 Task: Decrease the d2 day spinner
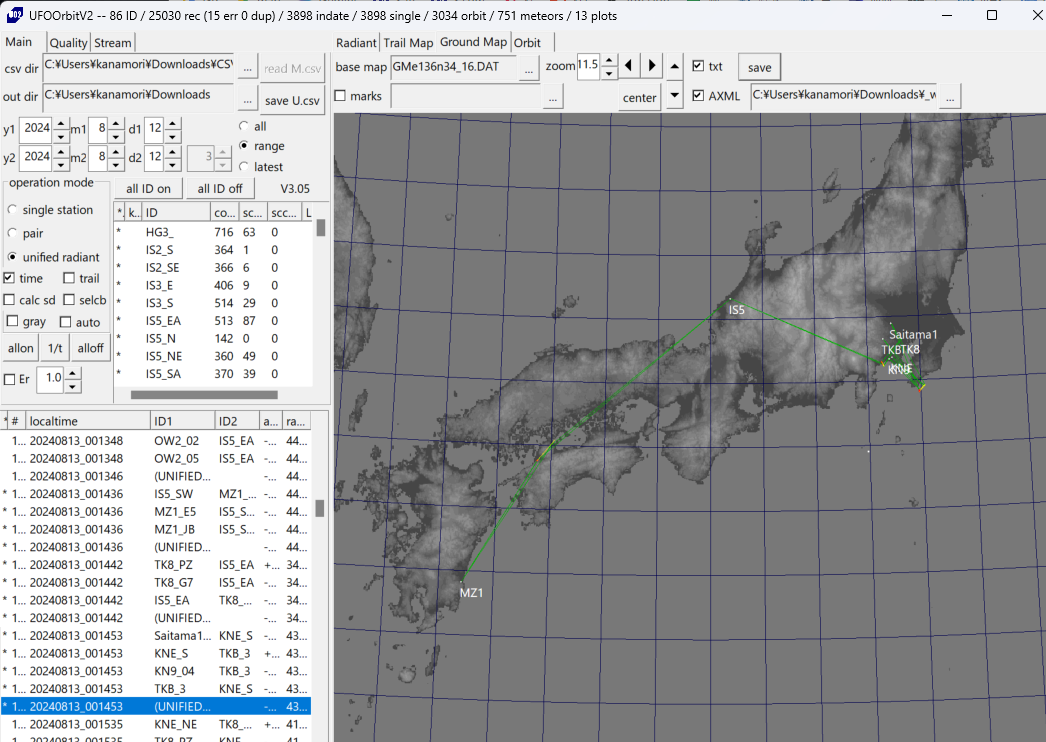[x=173, y=164]
